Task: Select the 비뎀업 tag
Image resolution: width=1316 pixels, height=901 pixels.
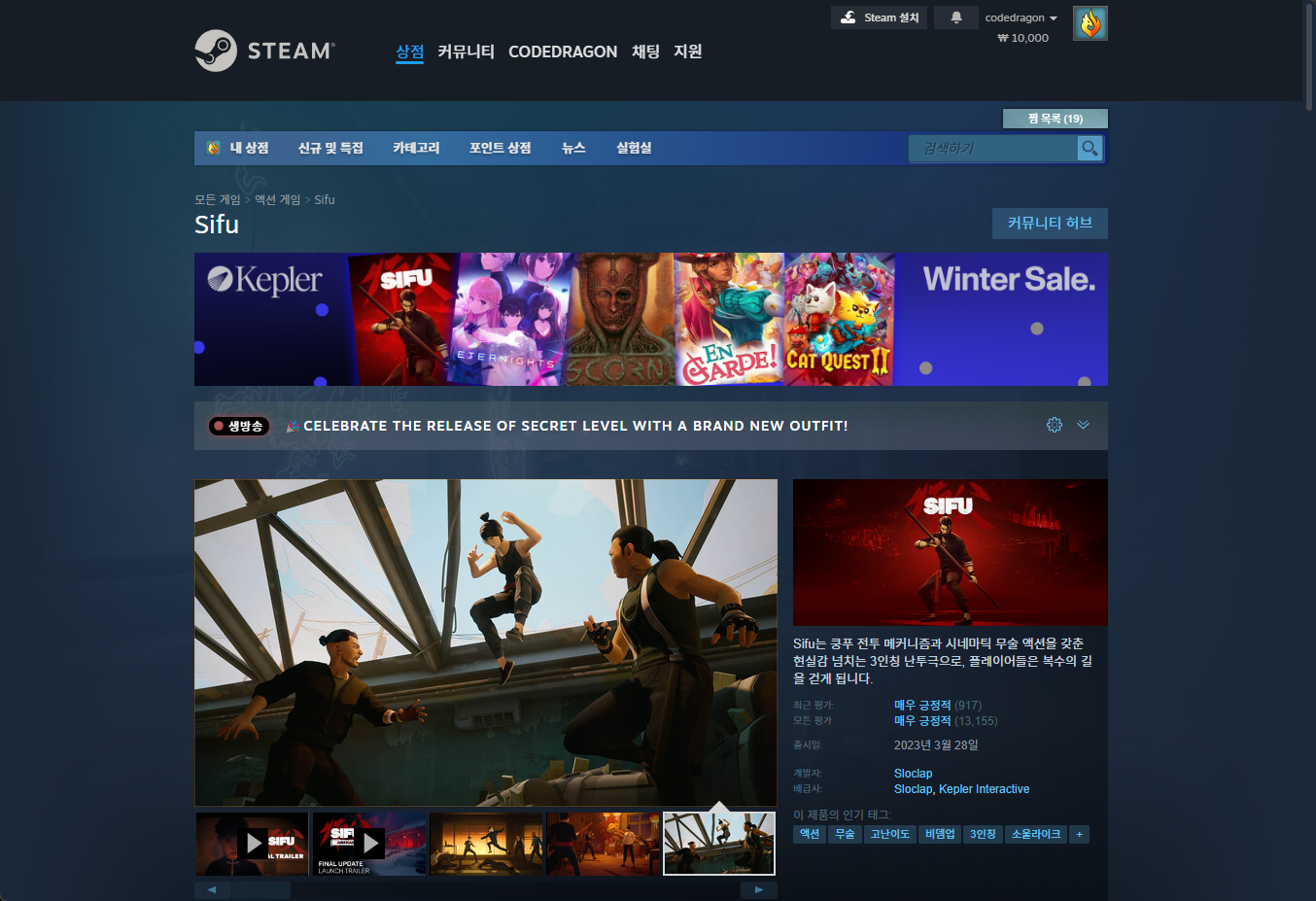Action: pos(940,834)
